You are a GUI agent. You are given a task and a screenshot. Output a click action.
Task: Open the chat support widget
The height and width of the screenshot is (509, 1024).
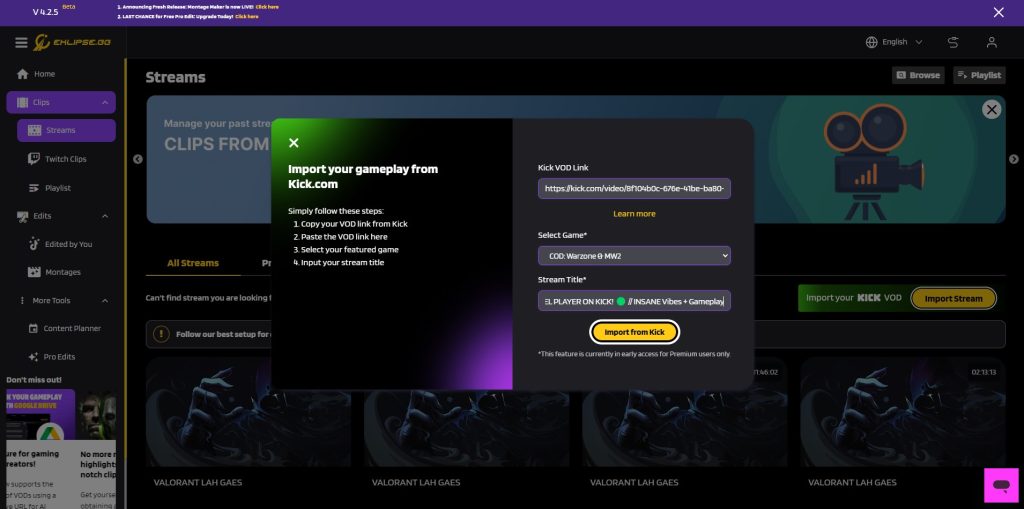click(1000, 485)
